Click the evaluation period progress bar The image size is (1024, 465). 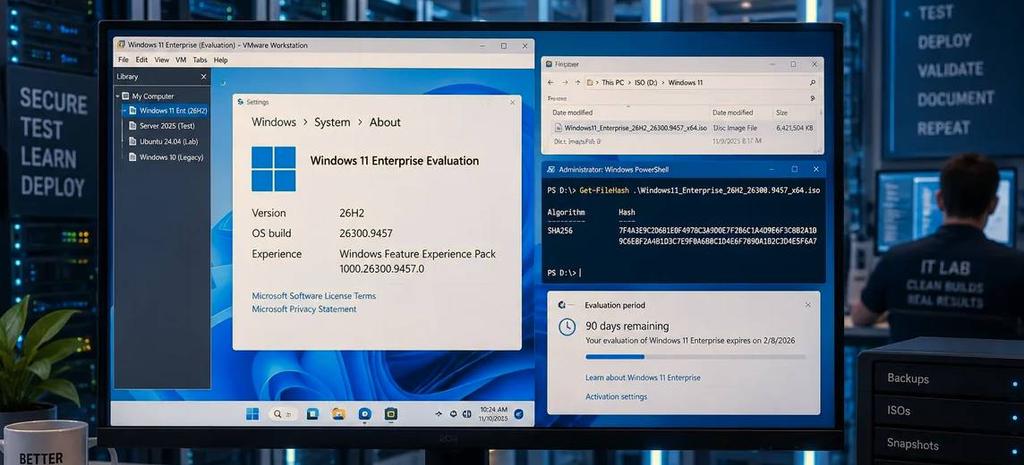tap(696, 357)
